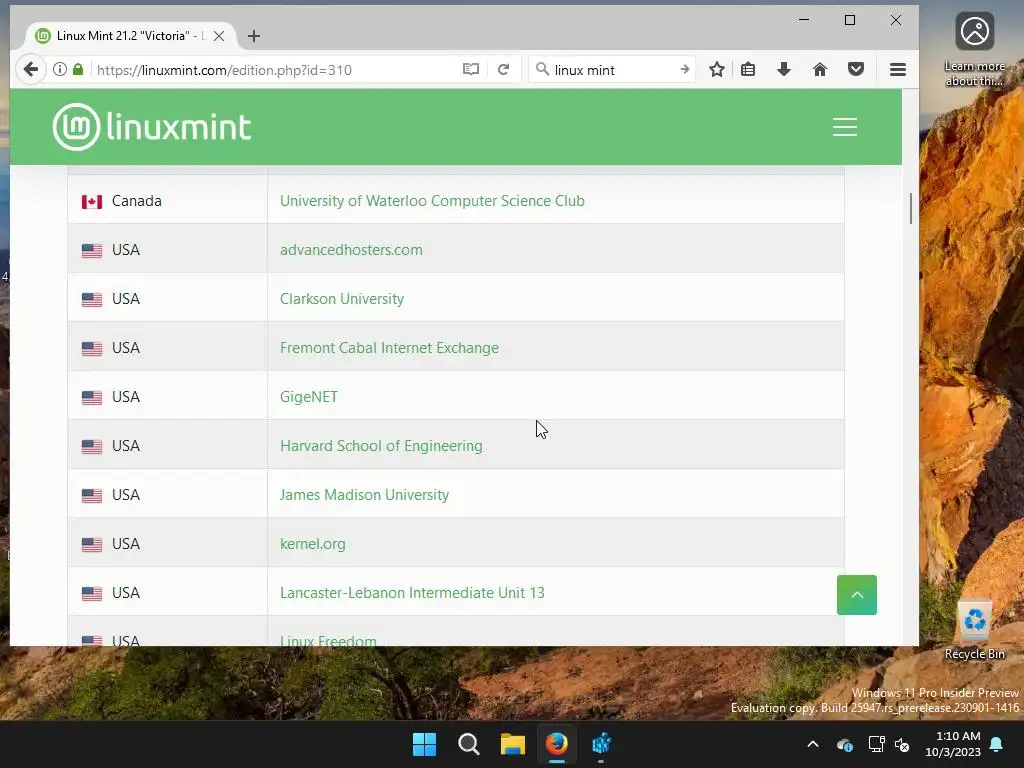The width and height of the screenshot is (1024, 768).
Task: Show hidden system tray icons chevron
Action: (x=813, y=744)
